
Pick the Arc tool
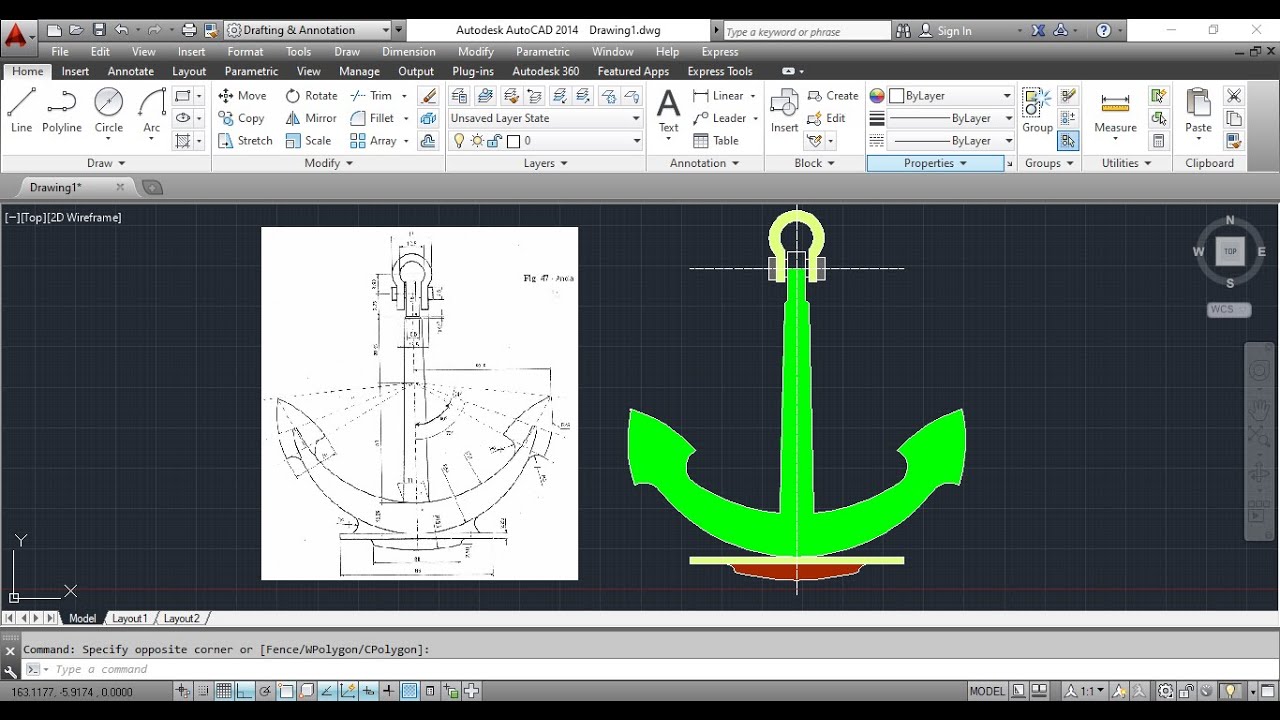tap(152, 110)
